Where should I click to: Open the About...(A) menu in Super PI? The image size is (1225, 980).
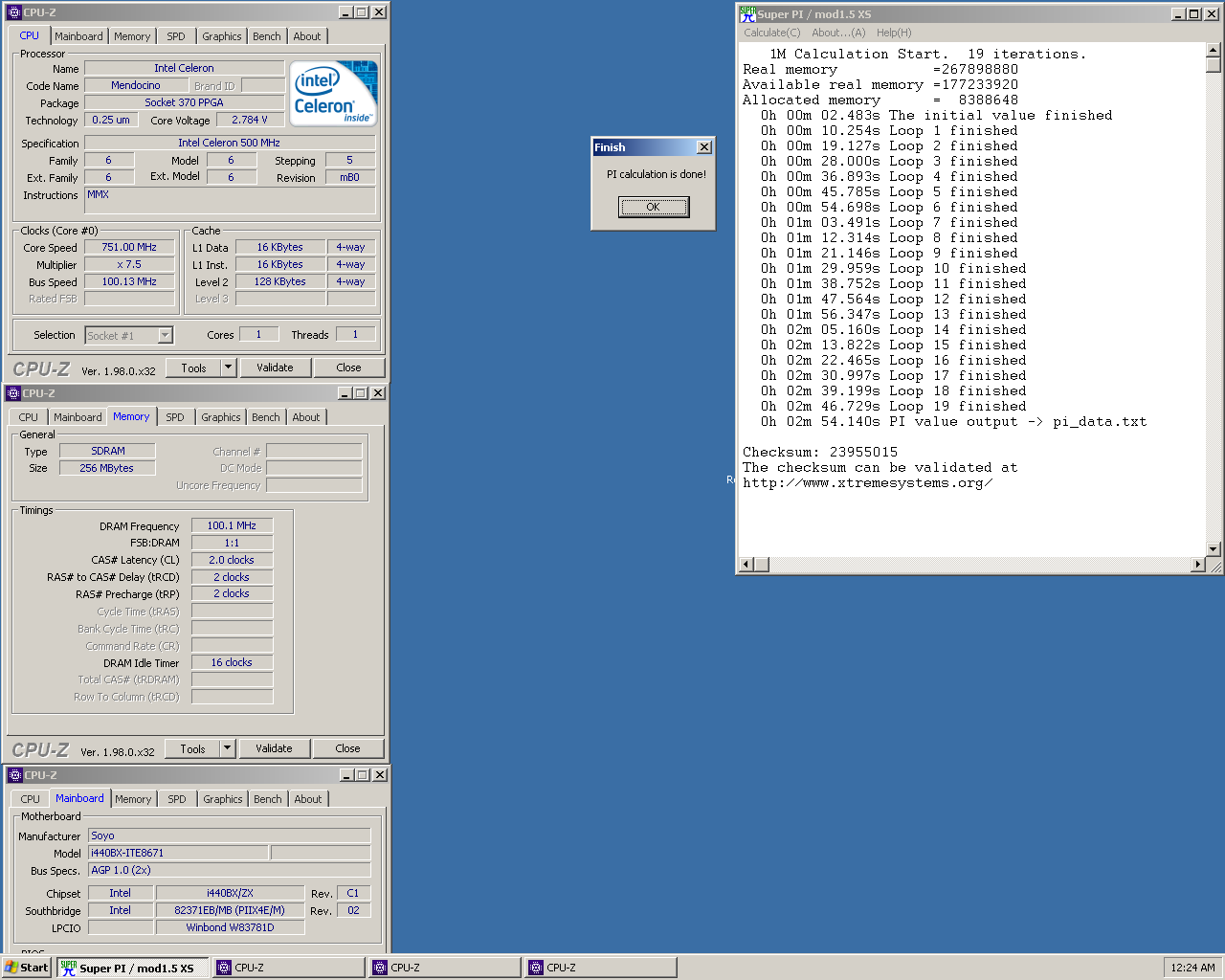coord(838,33)
